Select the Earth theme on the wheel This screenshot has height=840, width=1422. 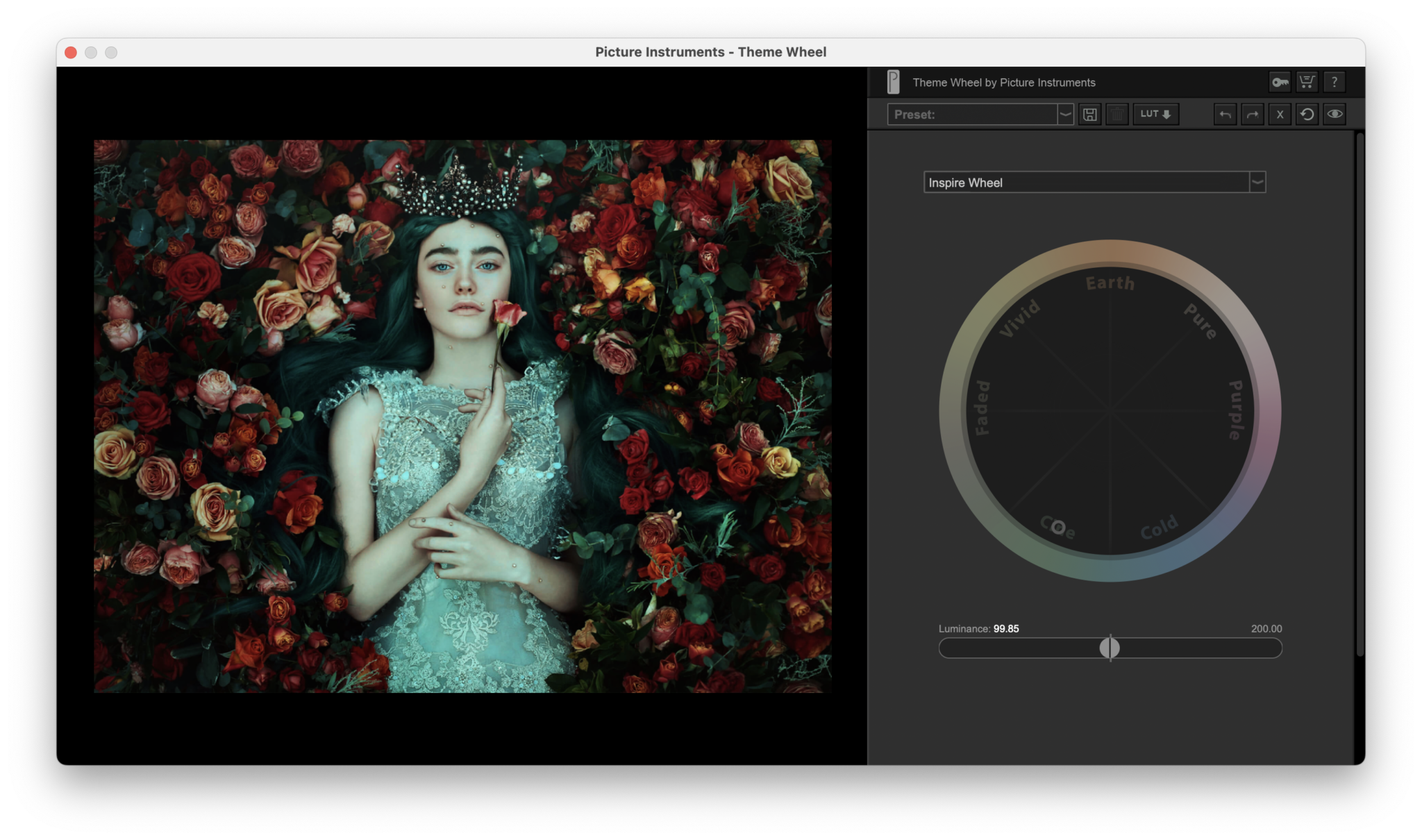pyautogui.click(x=1110, y=283)
